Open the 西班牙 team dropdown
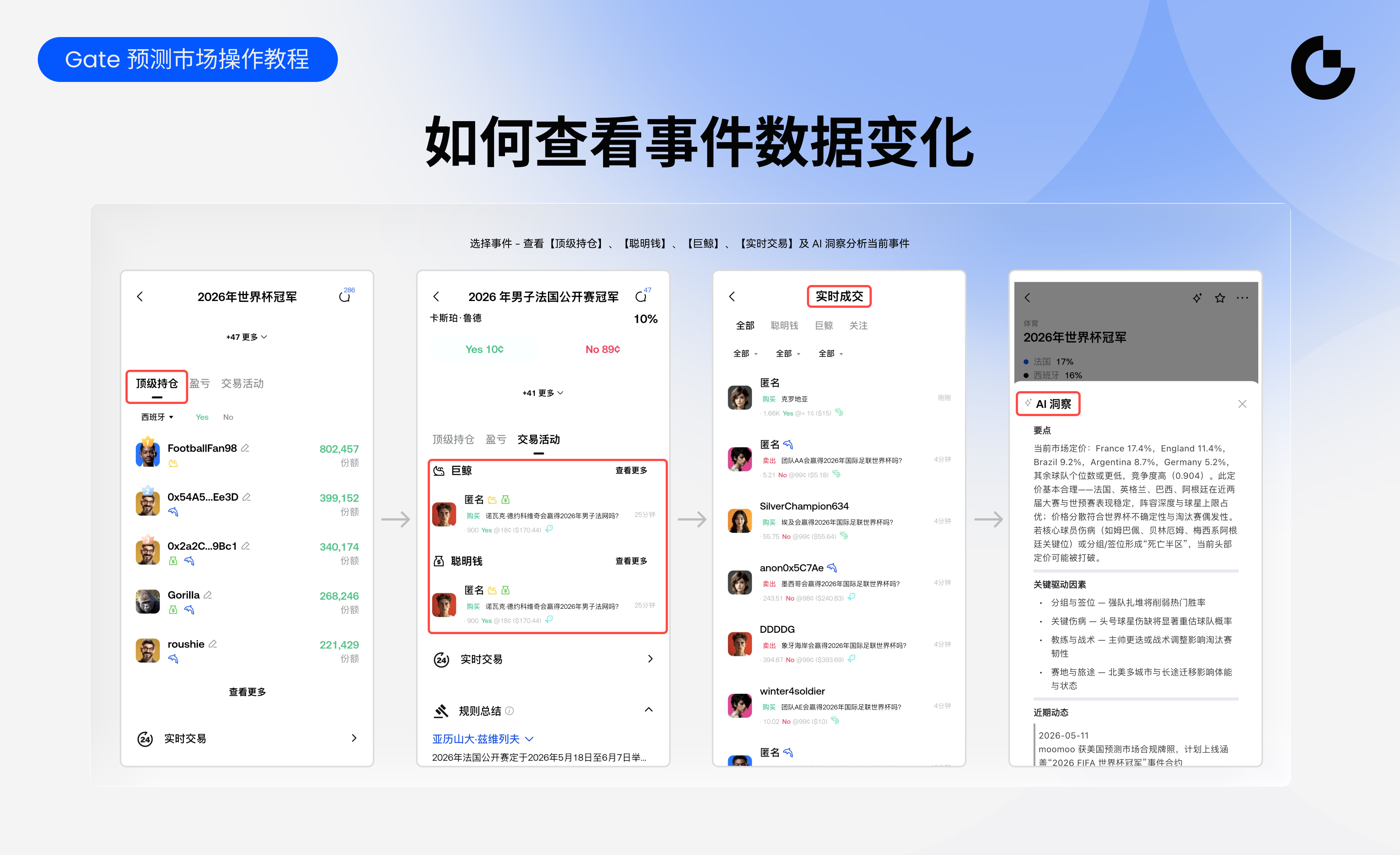Screen dimensions: 1400x855 click(157, 417)
